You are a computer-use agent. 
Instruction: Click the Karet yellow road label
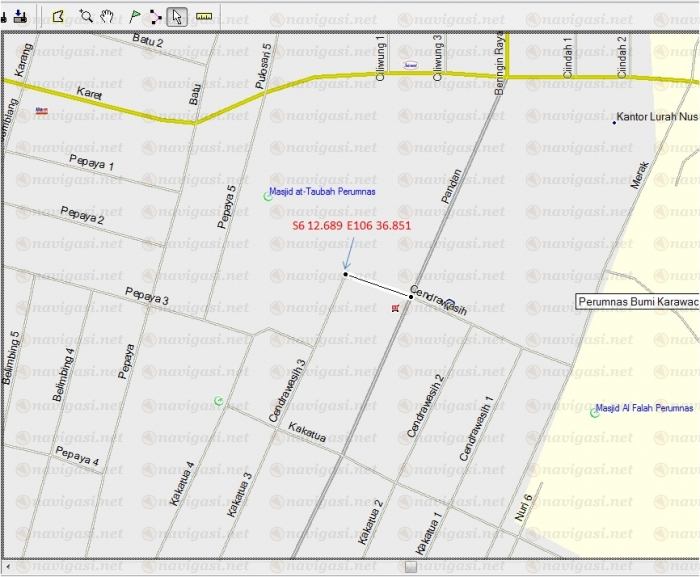point(90,92)
